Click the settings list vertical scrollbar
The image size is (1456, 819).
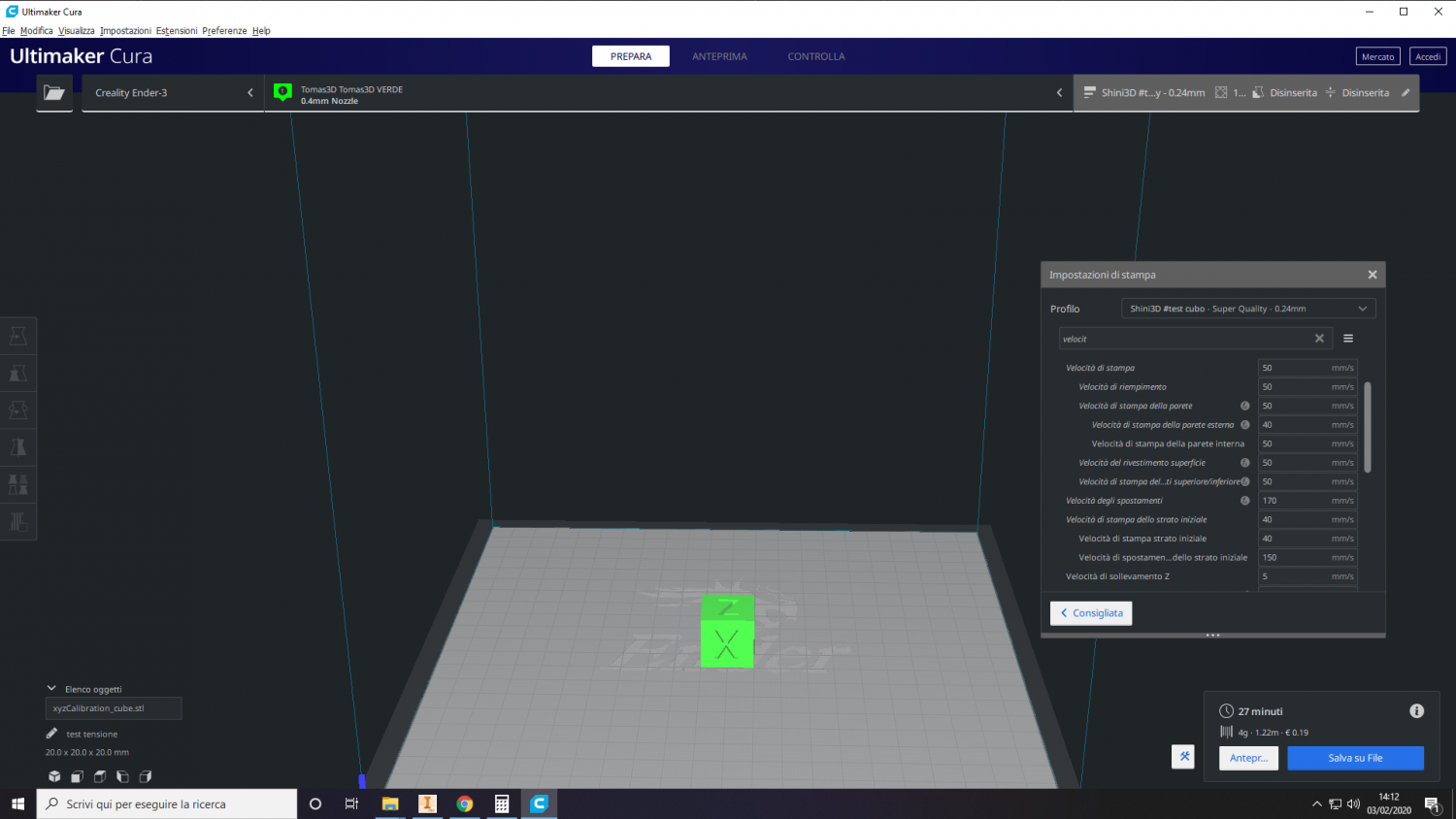click(x=1368, y=427)
